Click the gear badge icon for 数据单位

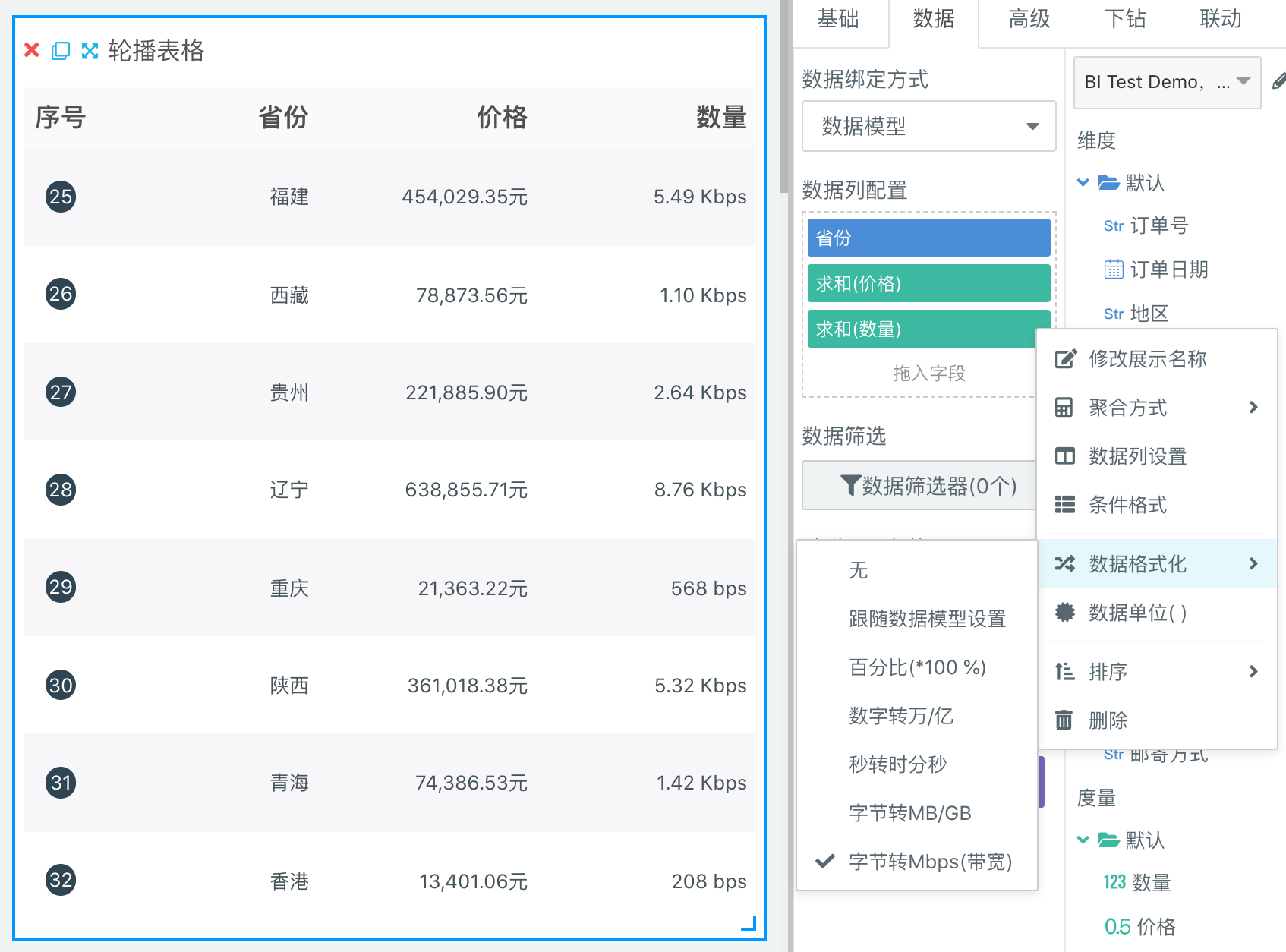[x=1065, y=613]
